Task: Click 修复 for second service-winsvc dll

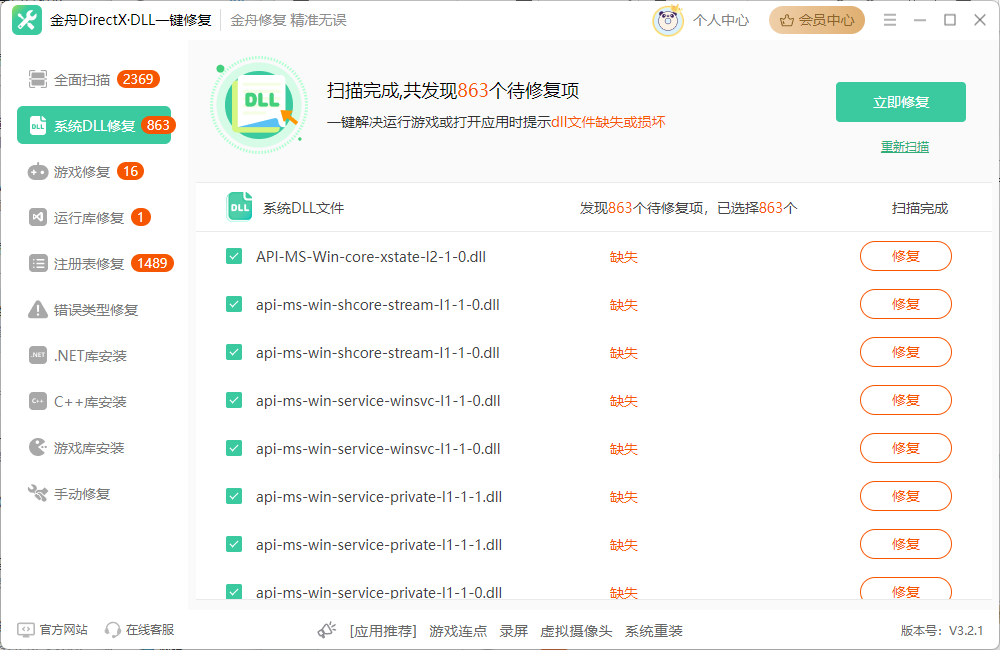Action: click(x=906, y=448)
